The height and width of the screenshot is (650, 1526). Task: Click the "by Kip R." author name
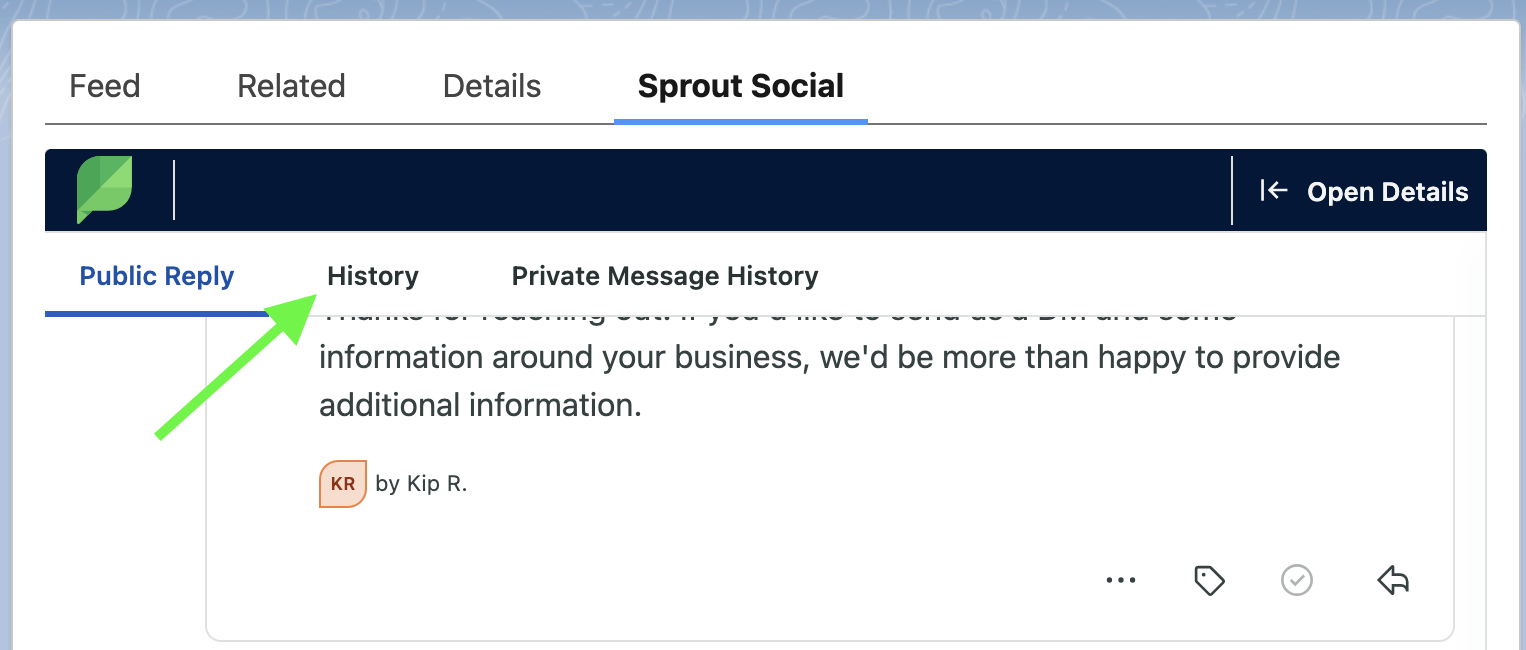(421, 484)
